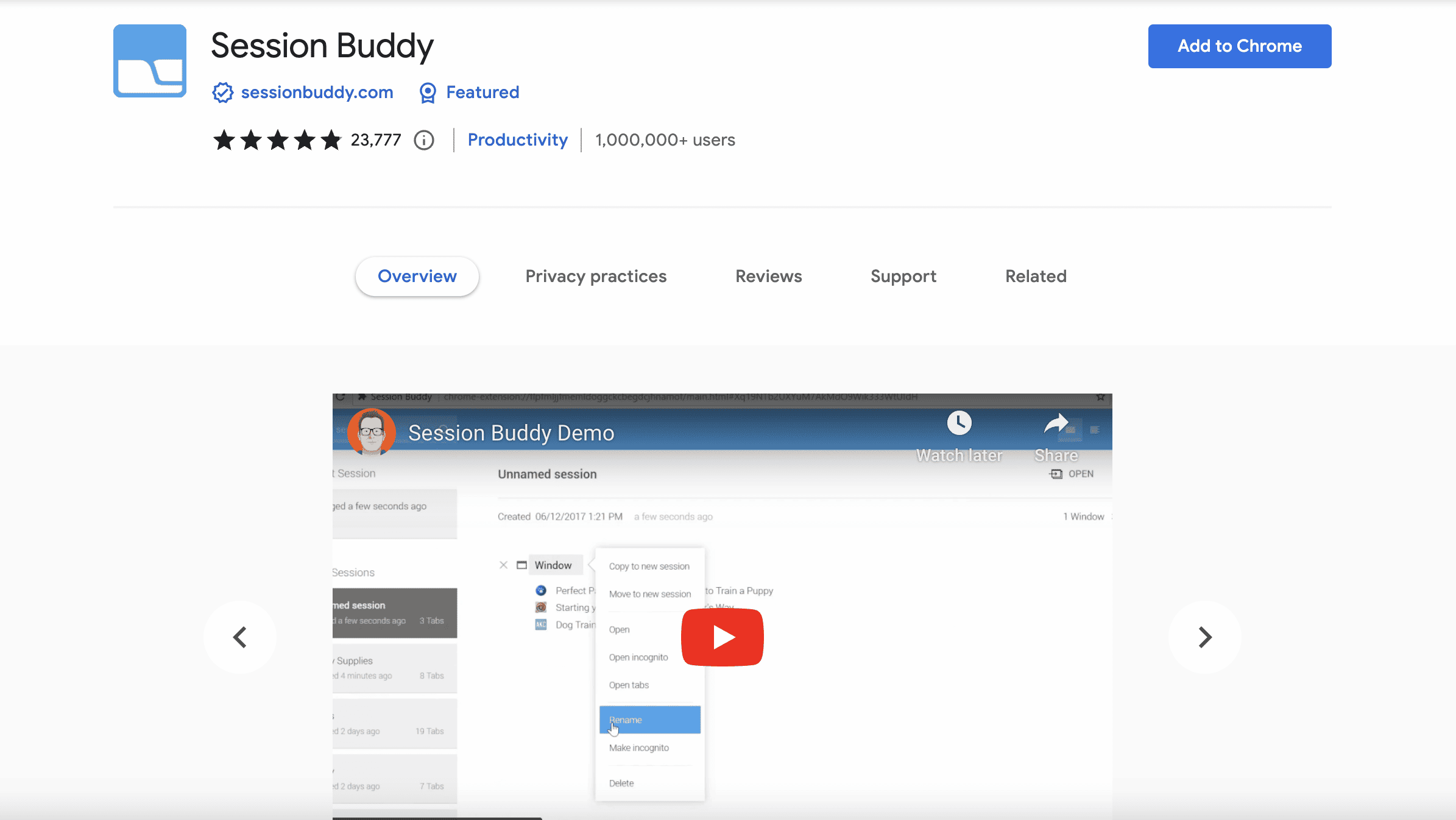Image resolution: width=1456 pixels, height=820 pixels.
Task: Open the ratings info icon
Action: tap(424, 140)
